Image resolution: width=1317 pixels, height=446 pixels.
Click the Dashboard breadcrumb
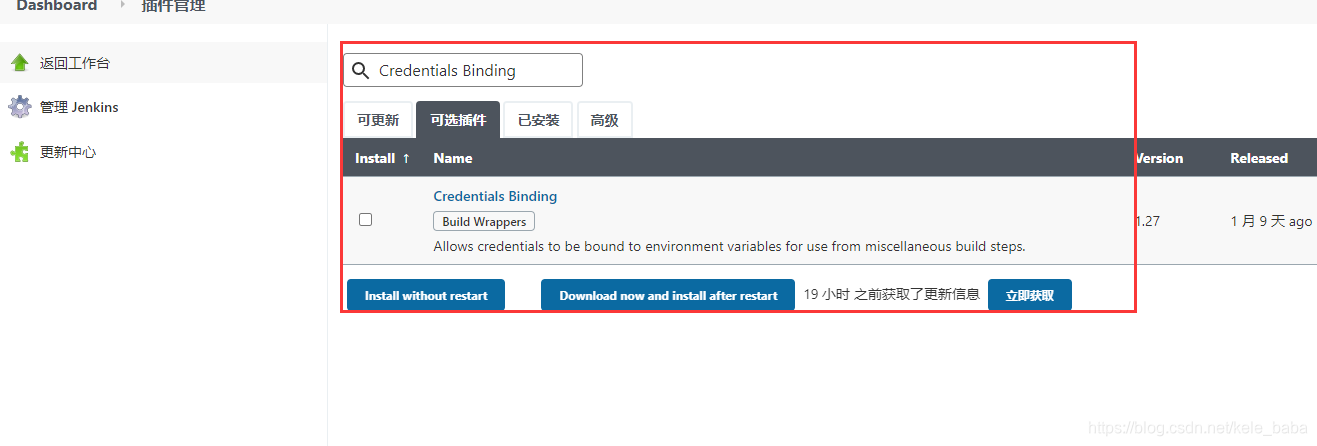coord(57,6)
